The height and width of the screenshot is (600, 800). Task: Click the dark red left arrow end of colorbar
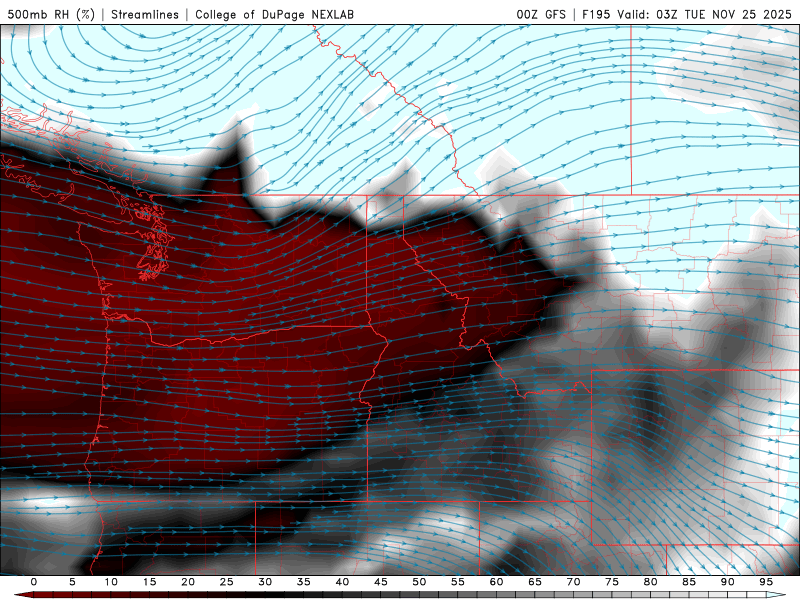coord(23,595)
